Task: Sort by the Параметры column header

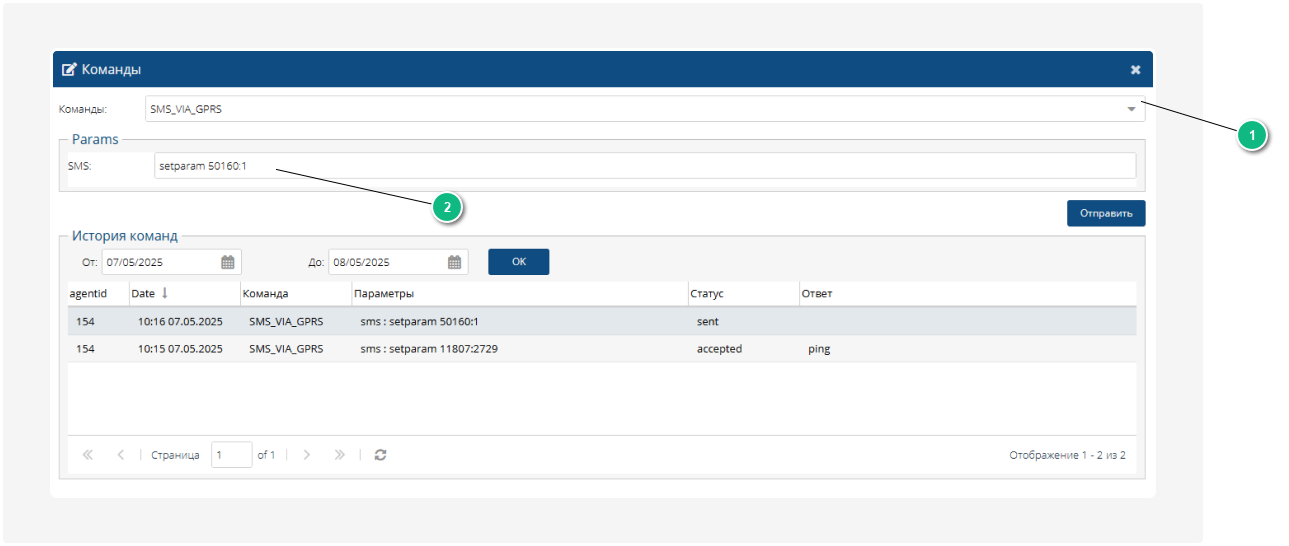Action: 519,294
